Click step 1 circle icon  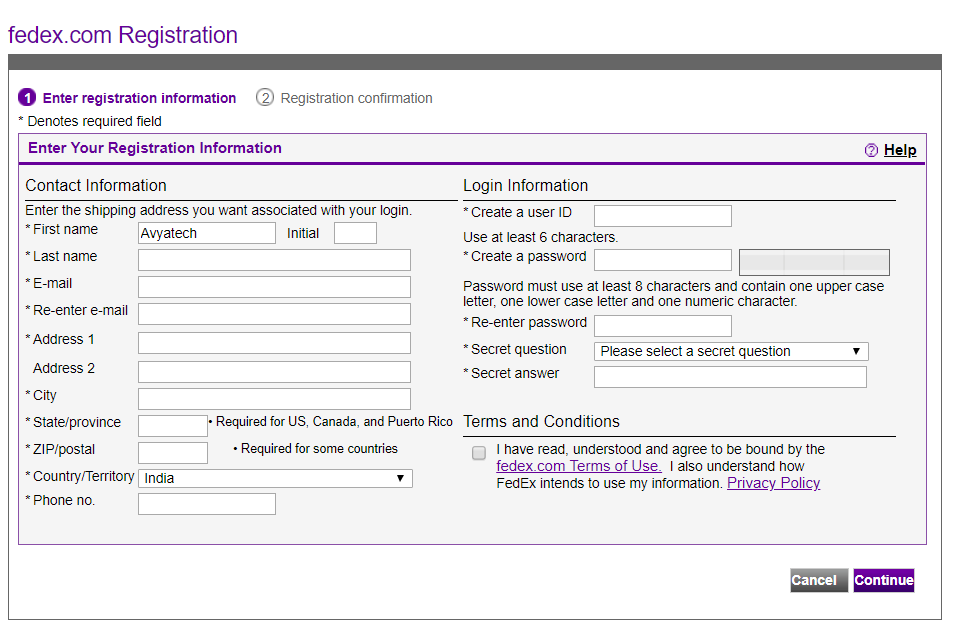27,98
